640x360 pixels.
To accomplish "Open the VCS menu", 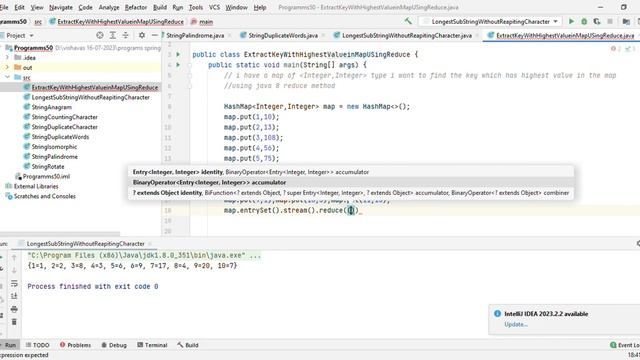I will [x=214, y=7].
